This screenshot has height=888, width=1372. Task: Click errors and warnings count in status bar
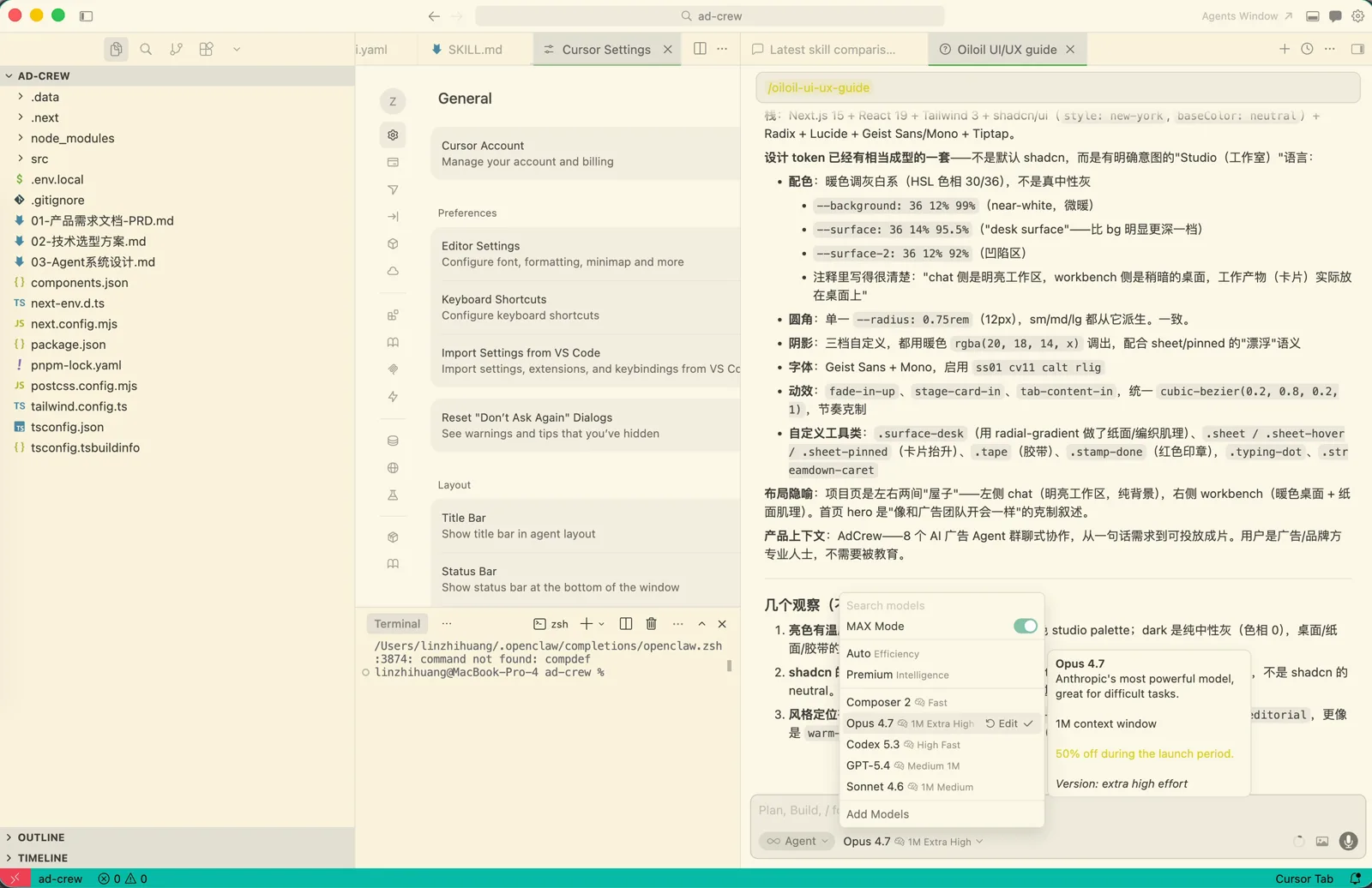[123, 879]
